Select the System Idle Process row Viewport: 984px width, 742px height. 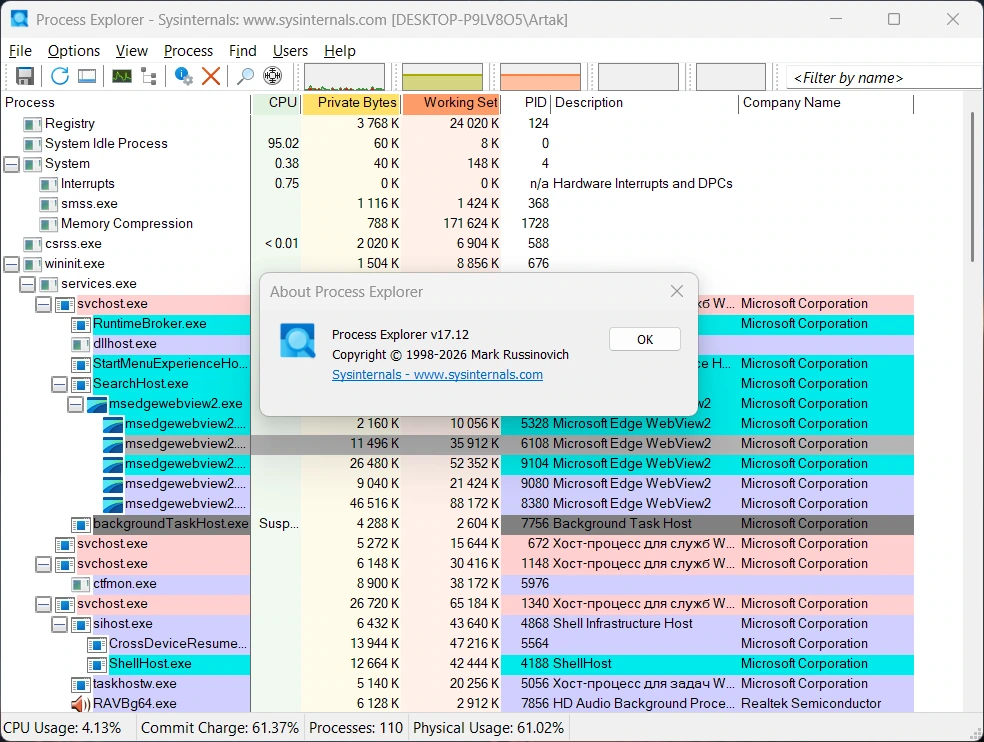(457, 144)
